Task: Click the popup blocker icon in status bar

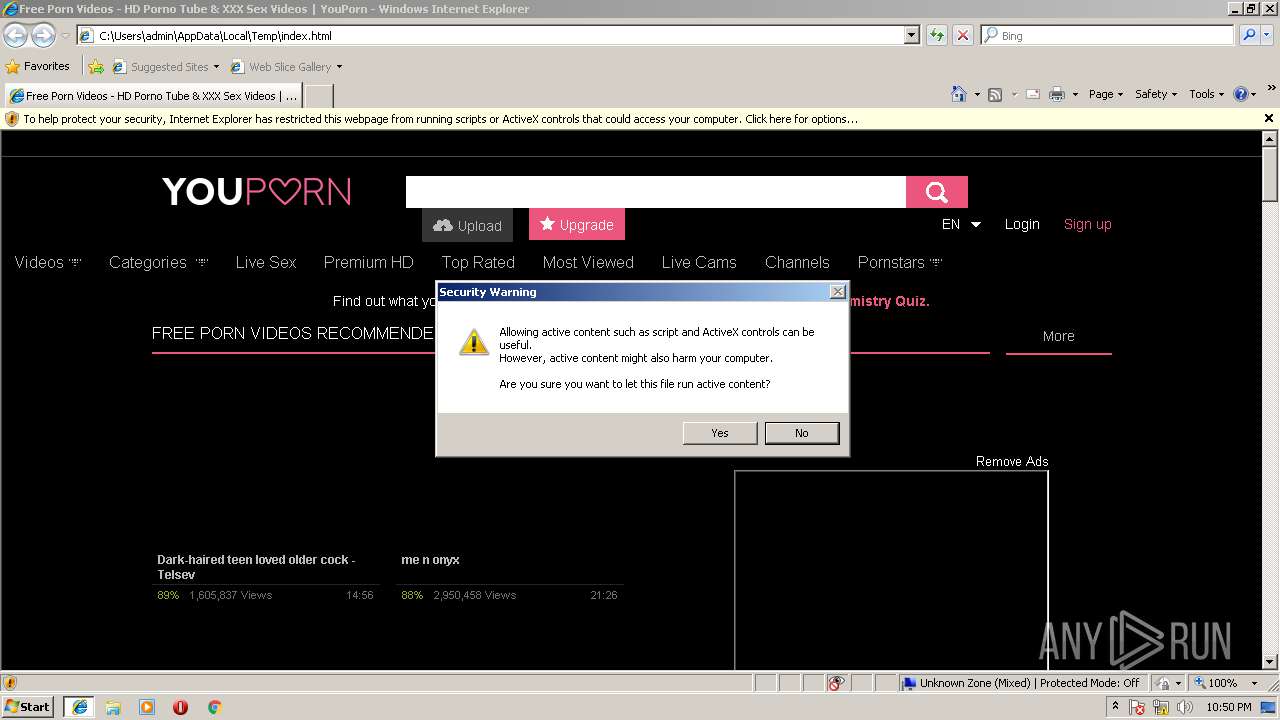Action: pos(836,683)
